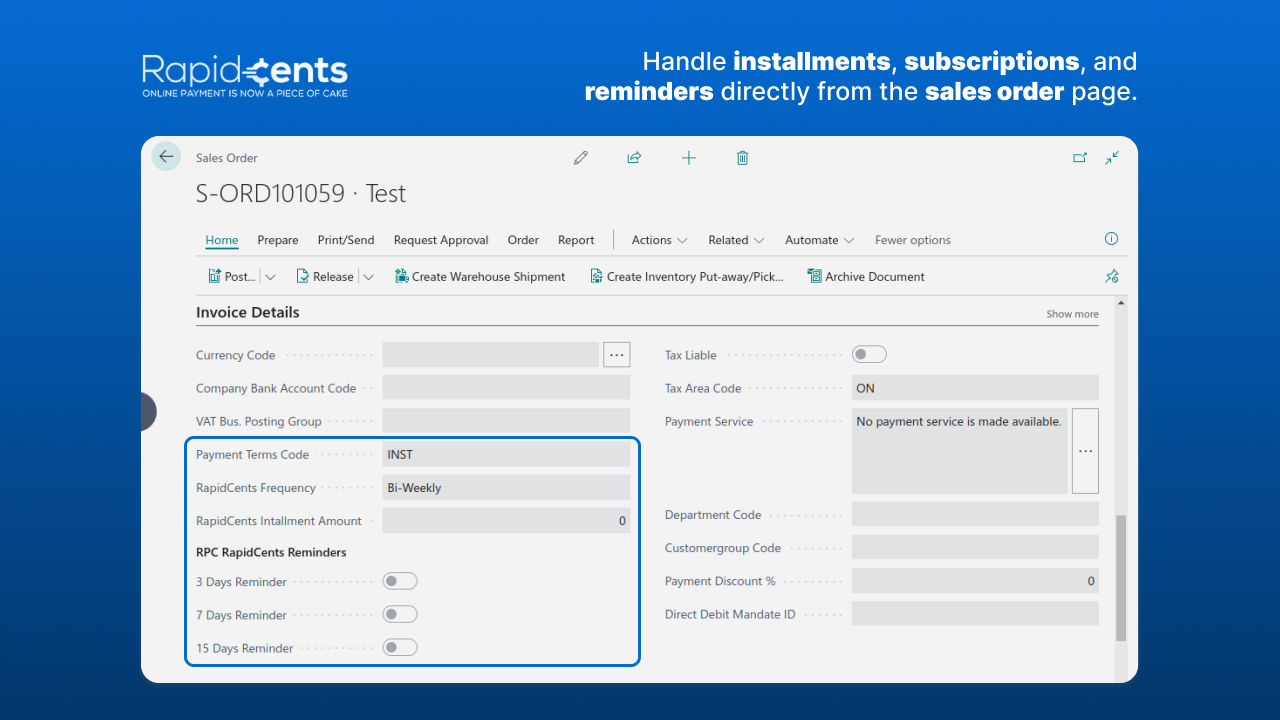Screen dimensions: 1280x720
Task: Toggle the 15 Days Reminder switch
Action: pyautogui.click(x=400, y=647)
